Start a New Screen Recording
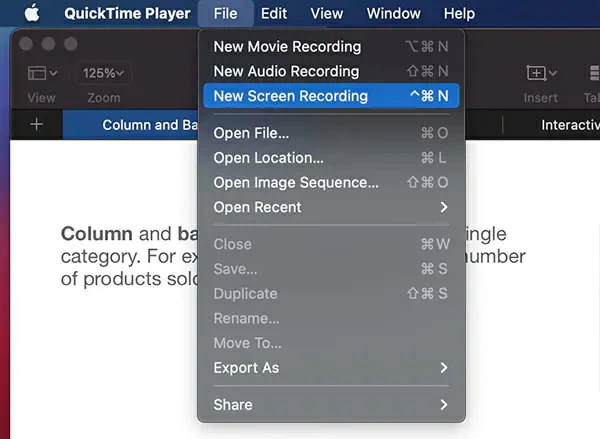The height and width of the screenshot is (439, 600). 330,96
